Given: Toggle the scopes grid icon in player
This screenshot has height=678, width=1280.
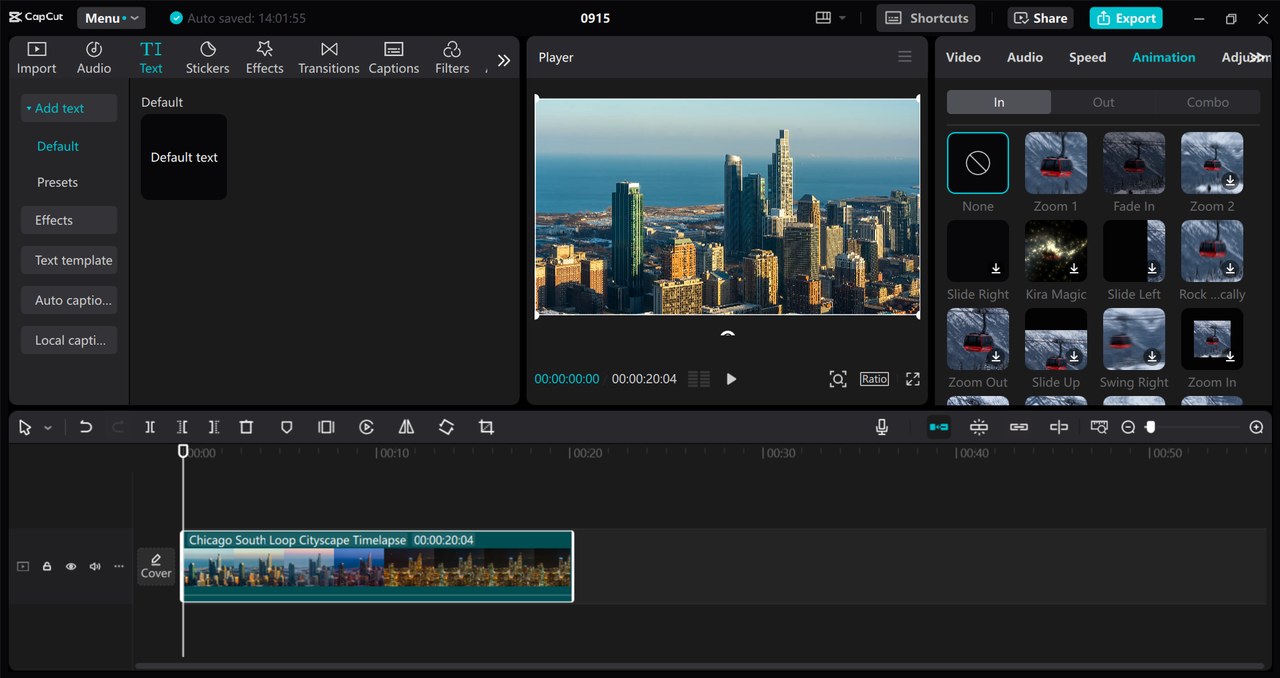Looking at the screenshot, I should tap(699, 379).
